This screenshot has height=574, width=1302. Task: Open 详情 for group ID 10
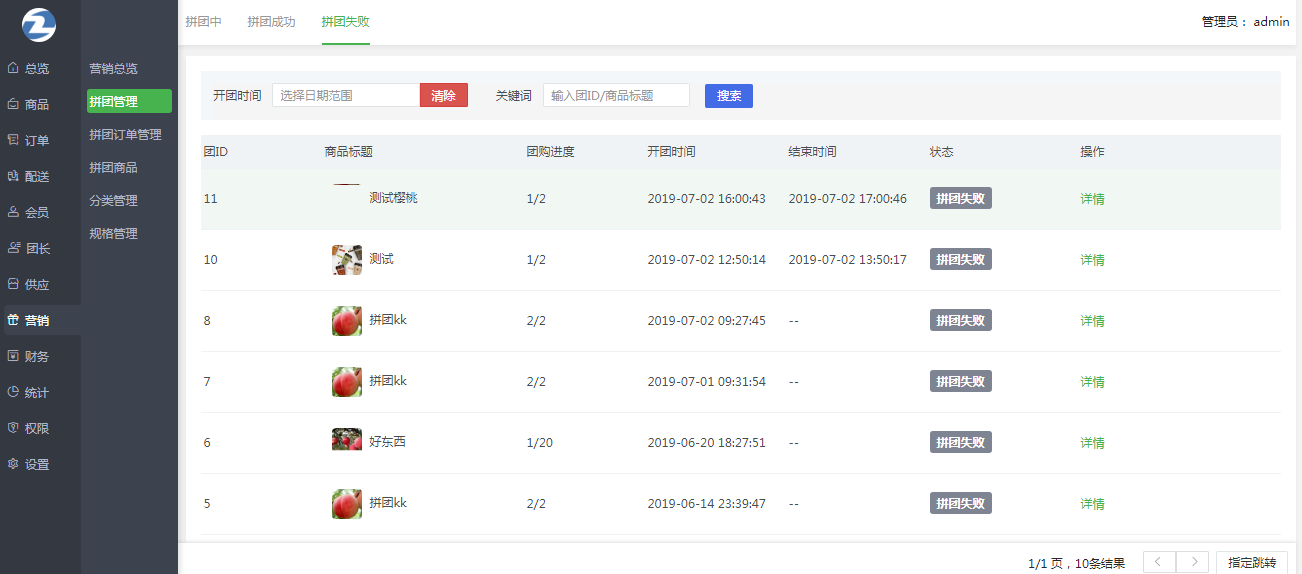pos(1092,260)
